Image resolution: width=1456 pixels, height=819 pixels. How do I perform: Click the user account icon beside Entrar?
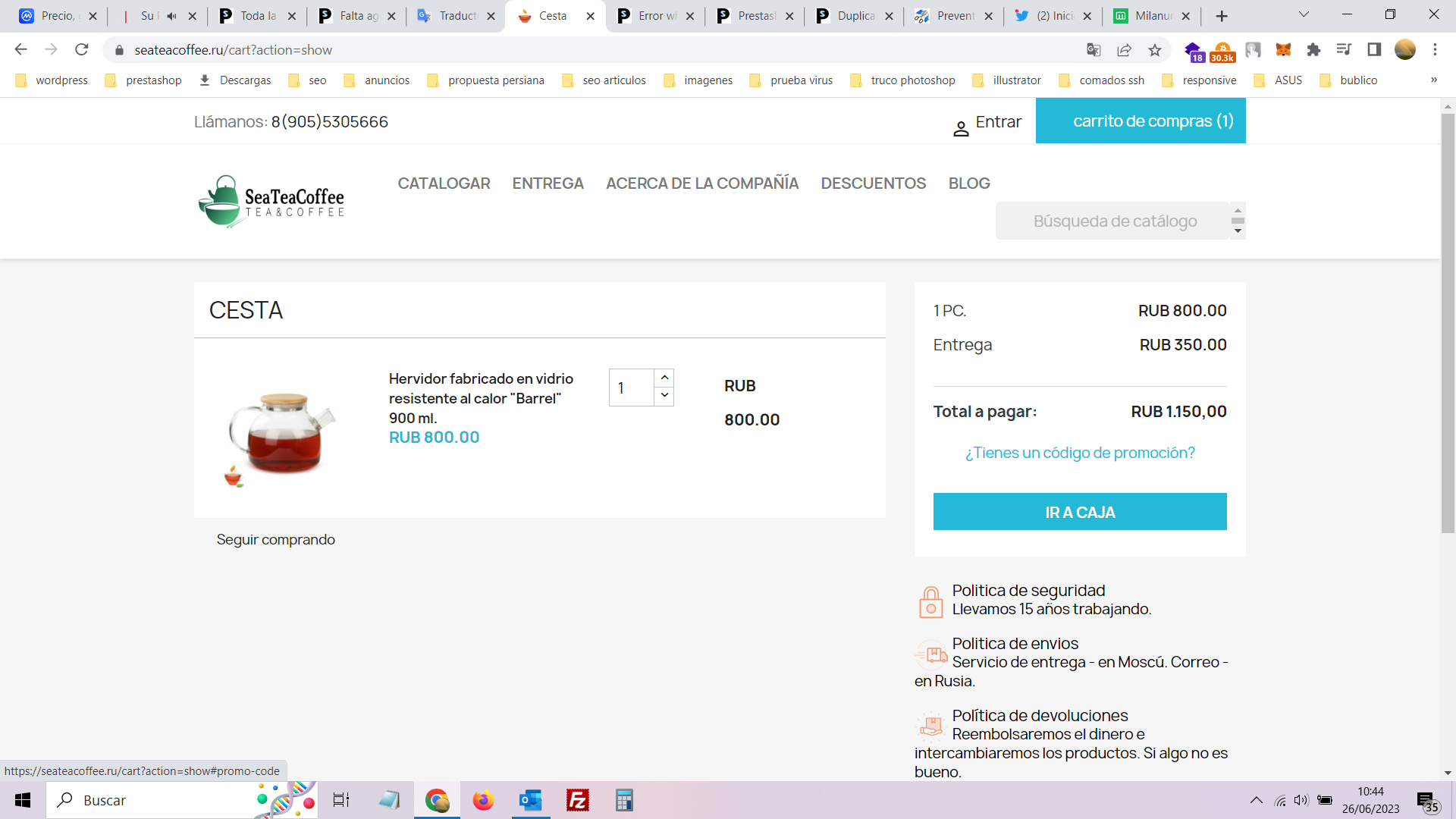click(961, 129)
